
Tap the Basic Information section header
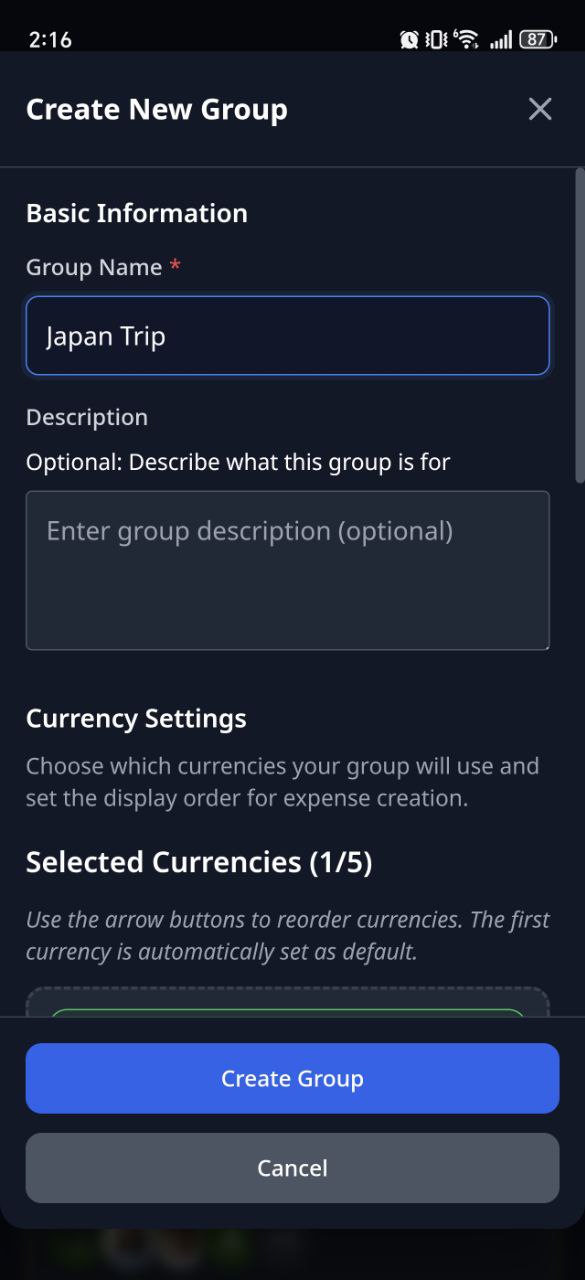(x=137, y=212)
